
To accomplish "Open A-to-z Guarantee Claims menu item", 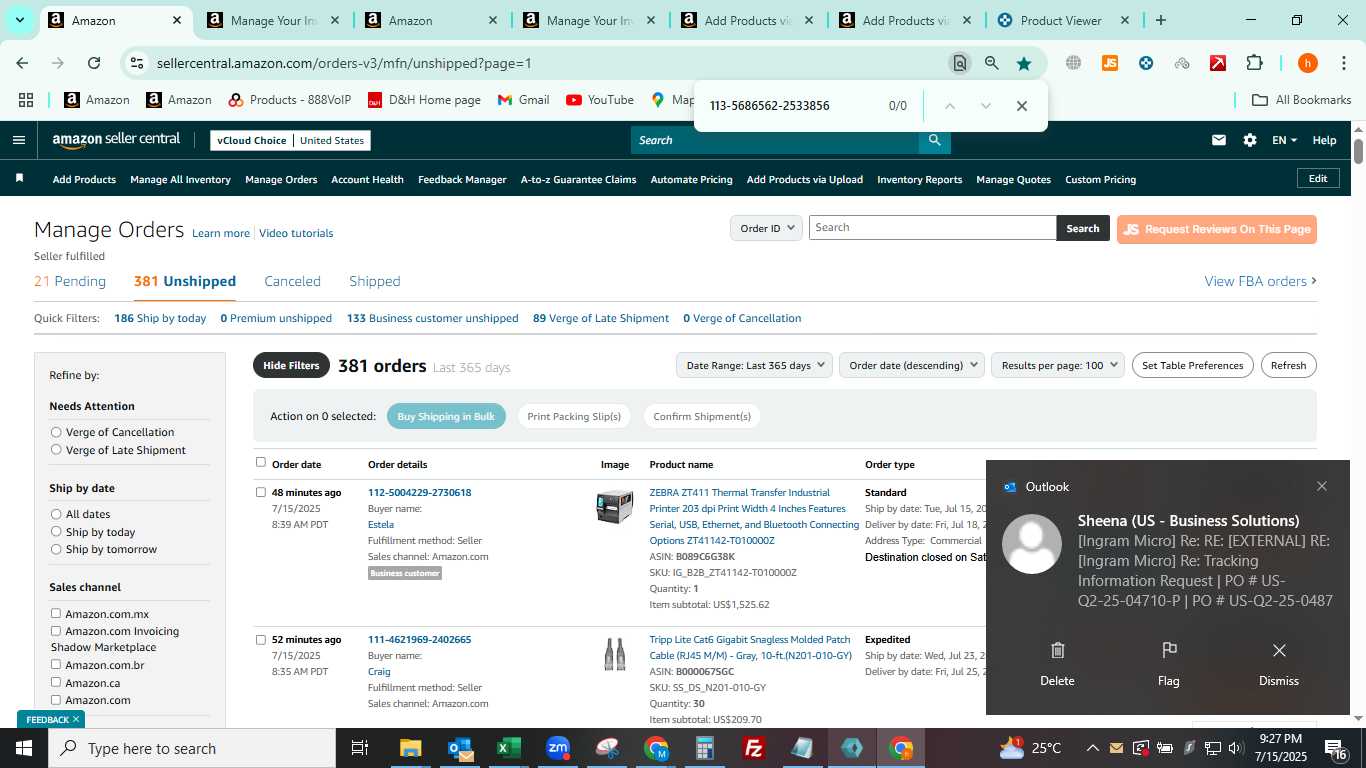I will pyautogui.click(x=578, y=179).
